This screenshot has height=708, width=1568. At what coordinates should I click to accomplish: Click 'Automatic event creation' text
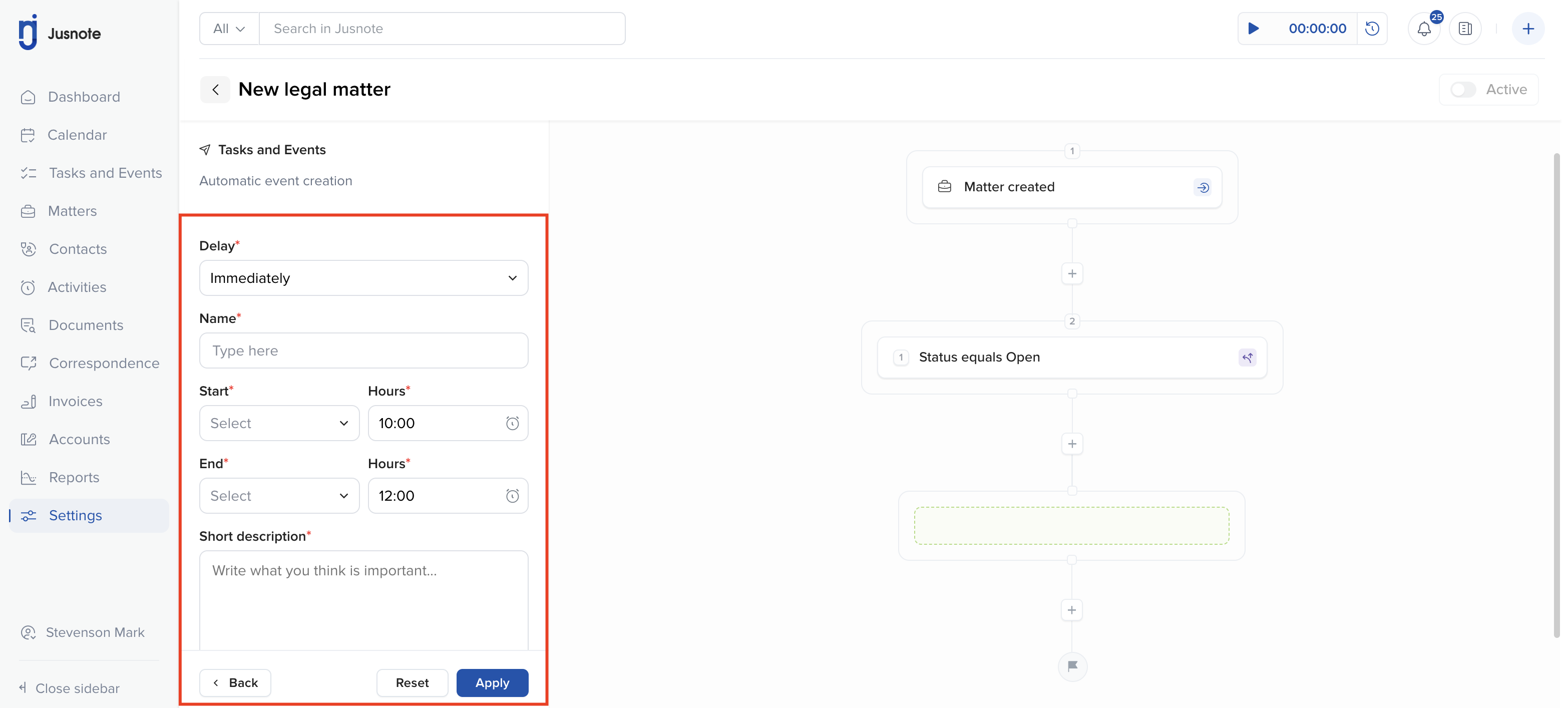click(276, 181)
